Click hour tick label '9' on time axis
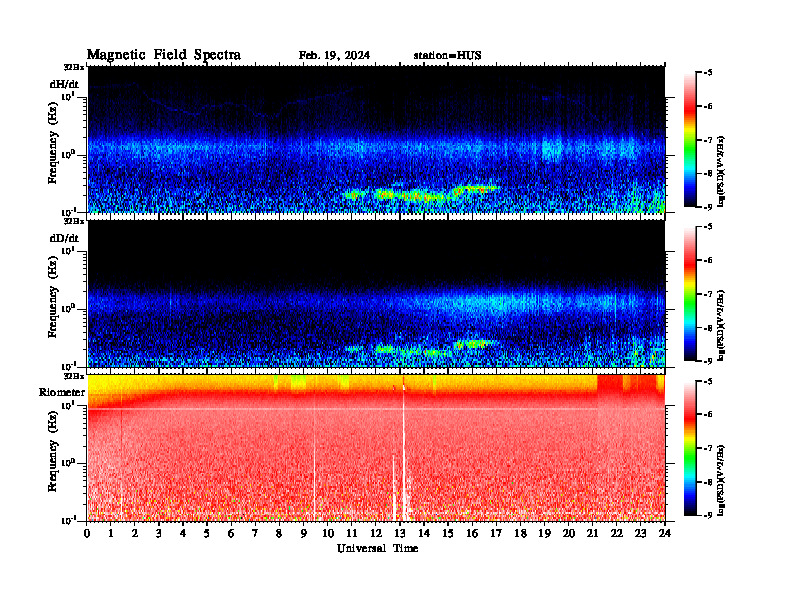The width and height of the screenshot is (792, 612). [304, 533]
